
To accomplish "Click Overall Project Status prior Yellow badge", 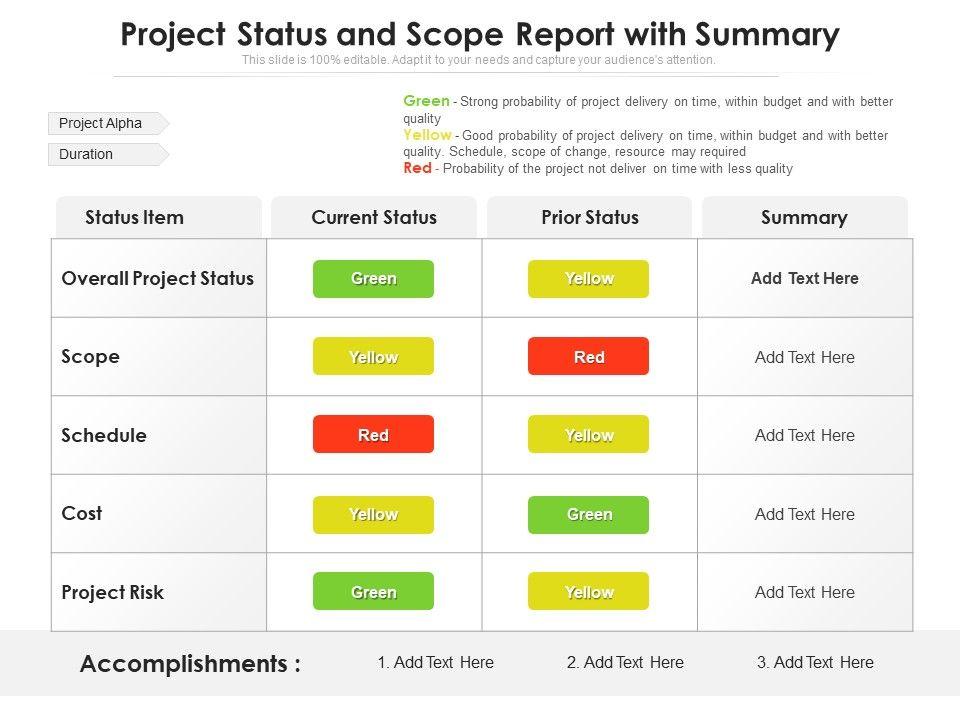I will pyautogui.click(x=589, y=279).
